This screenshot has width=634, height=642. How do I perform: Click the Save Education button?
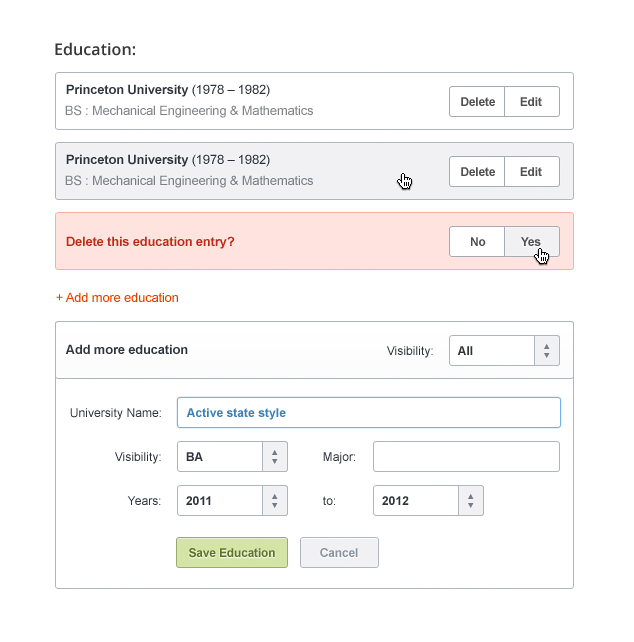point(232,553)
